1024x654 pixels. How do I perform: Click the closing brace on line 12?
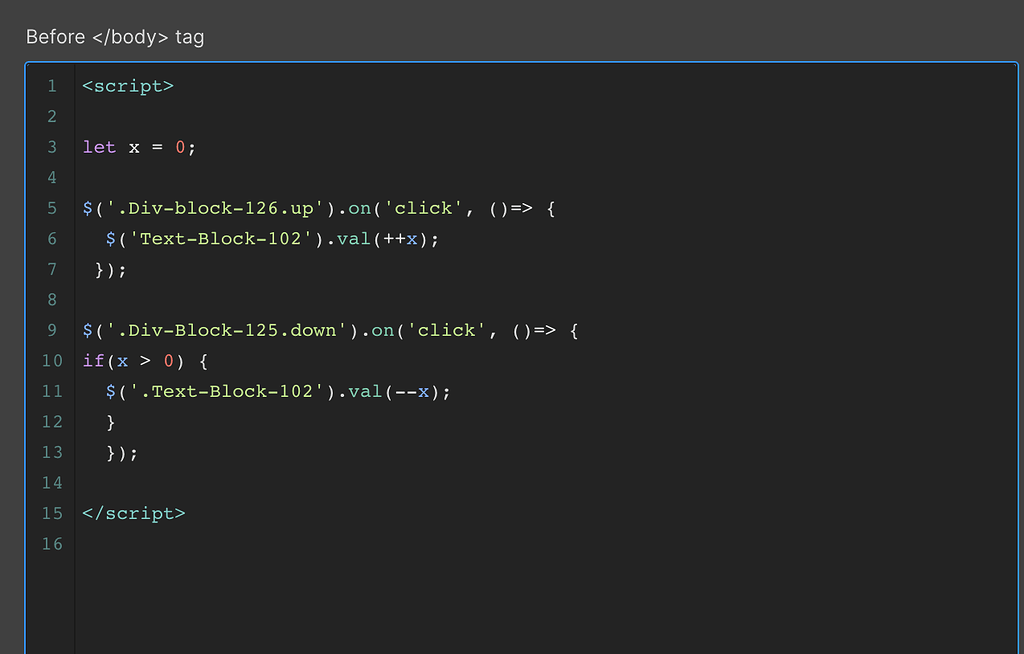[110, 421]
